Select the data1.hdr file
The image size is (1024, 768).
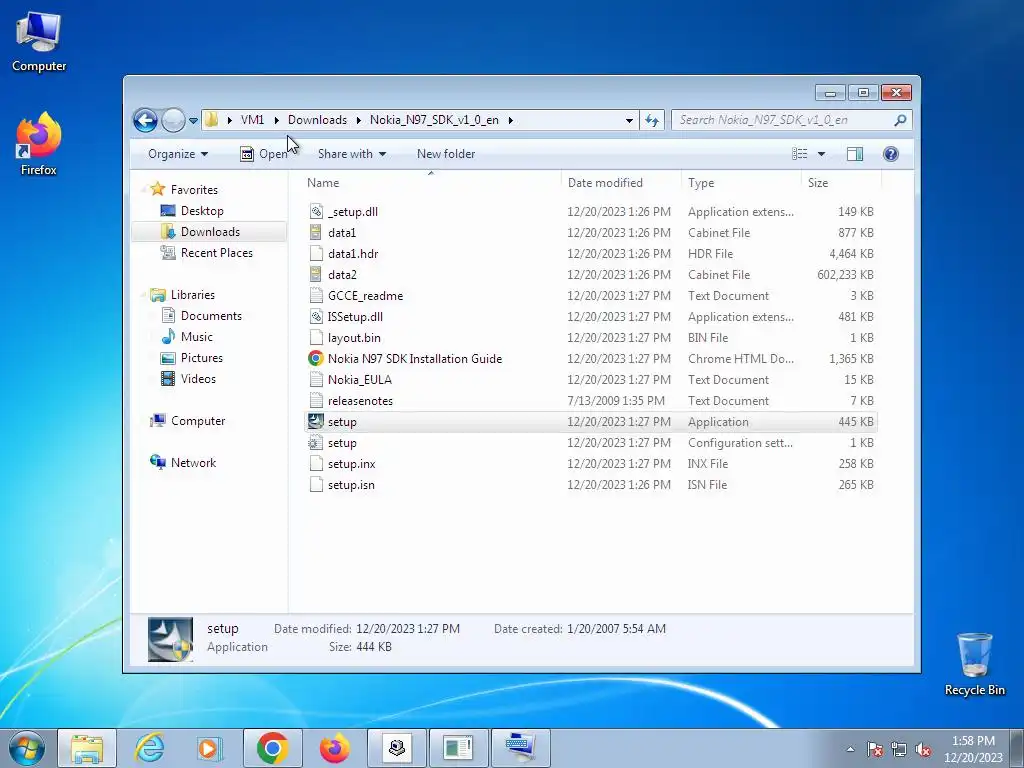tap(353, 253)
